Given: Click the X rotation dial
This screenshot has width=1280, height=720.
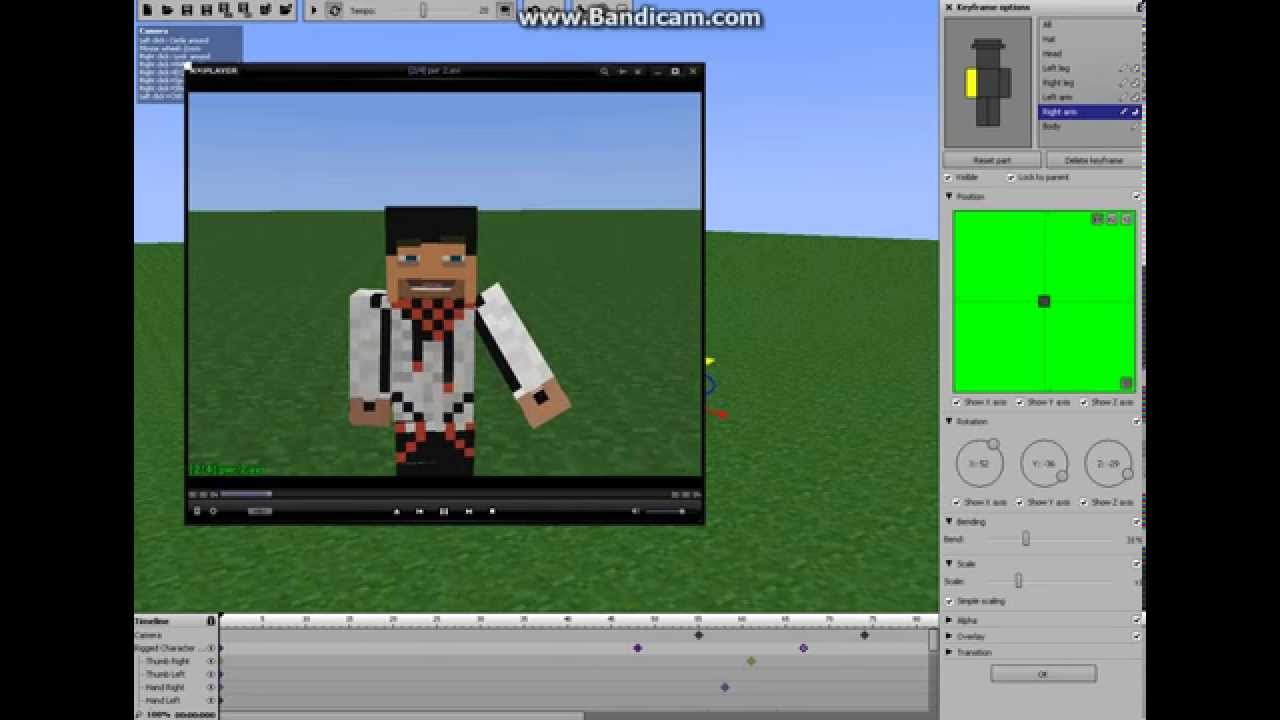Looking at the screenshot, I should tap(980, 464).
